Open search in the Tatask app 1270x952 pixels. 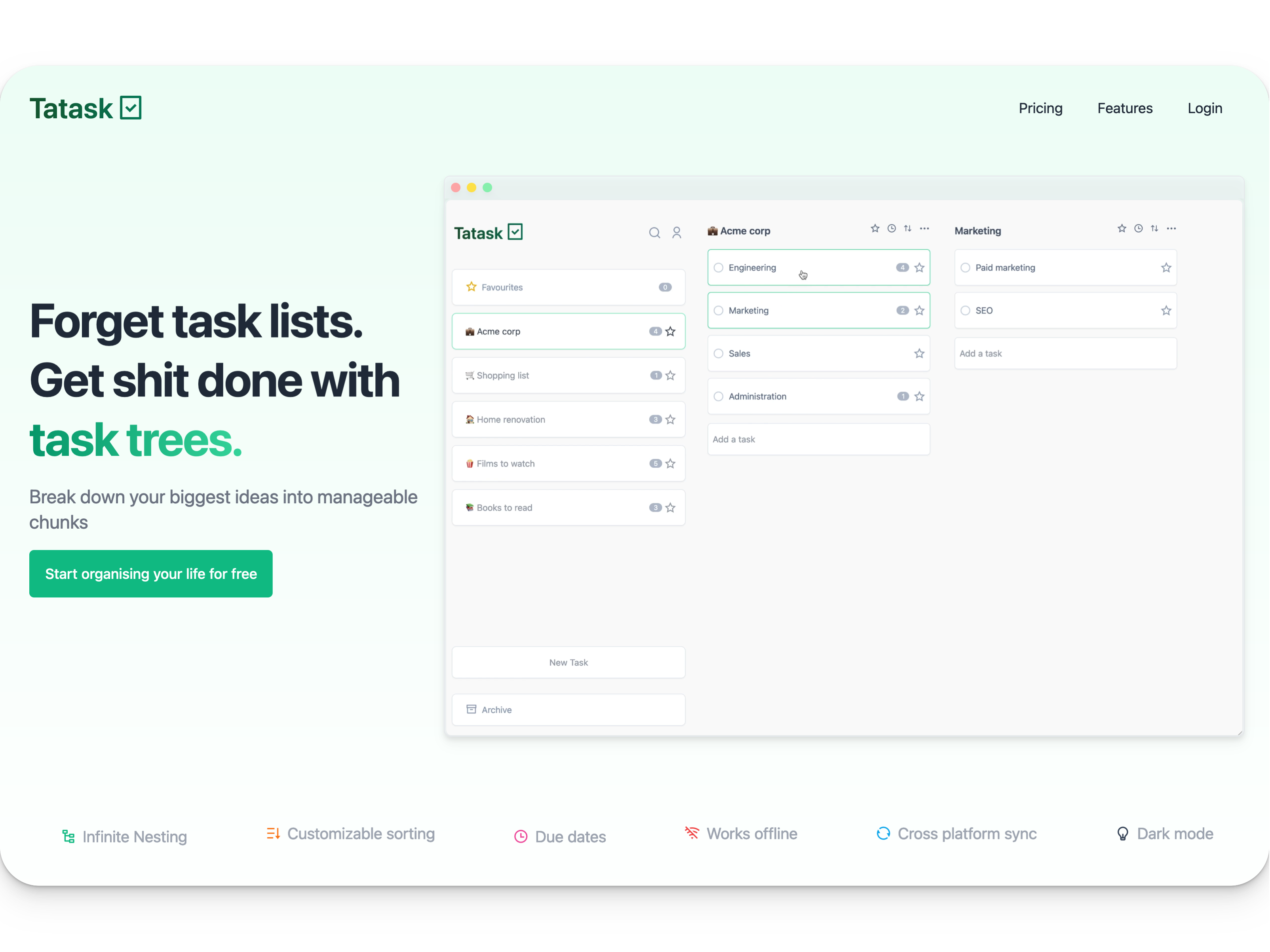pos(654,232)
